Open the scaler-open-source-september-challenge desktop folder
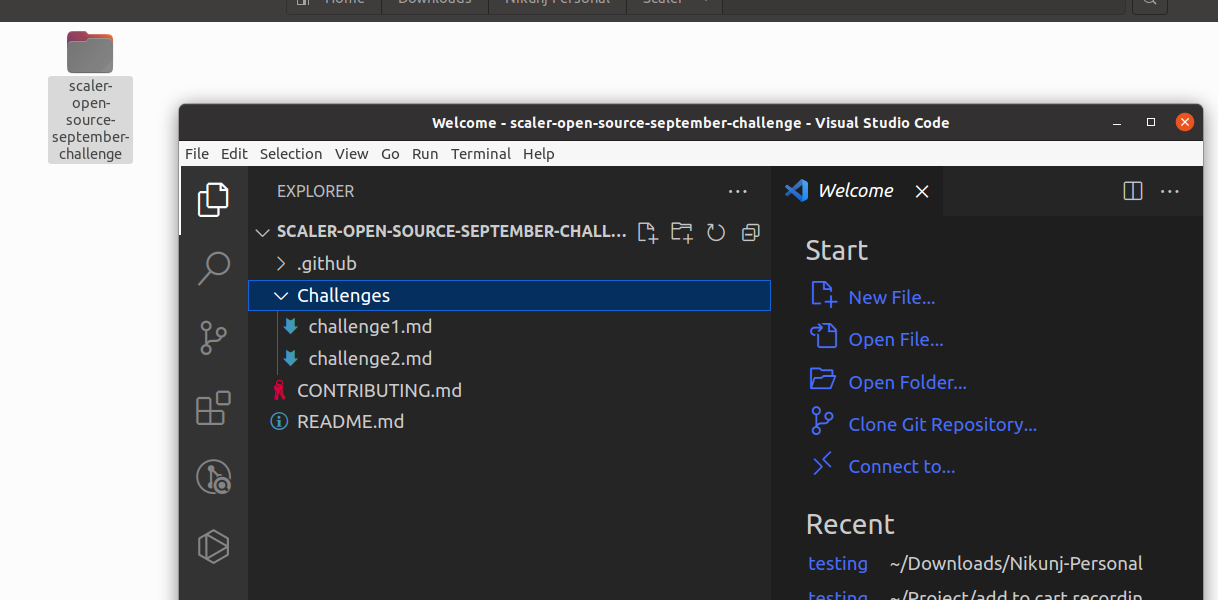 [x=90, y=52]
